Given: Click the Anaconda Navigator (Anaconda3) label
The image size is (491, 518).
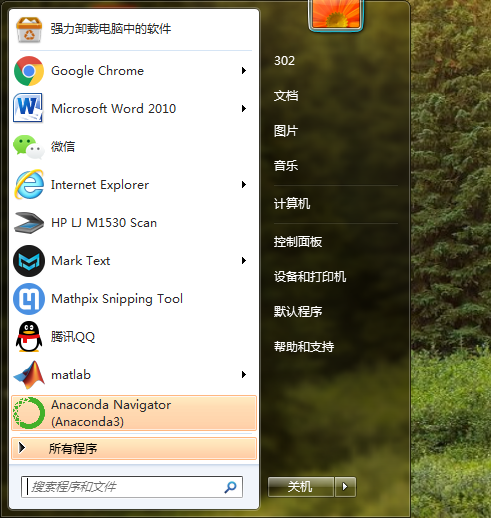Looking at the screenshot, I should [x=111, y=413].
